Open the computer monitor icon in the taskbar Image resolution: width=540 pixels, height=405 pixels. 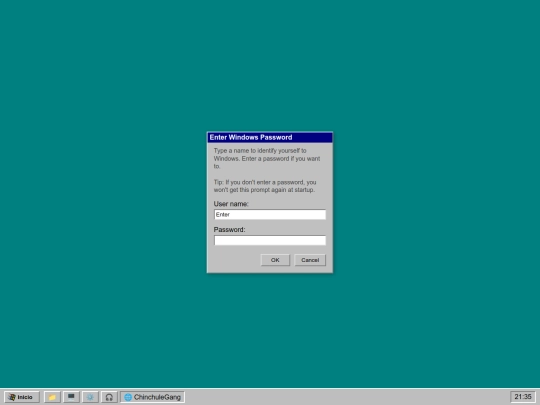click(x=71, y=397)
